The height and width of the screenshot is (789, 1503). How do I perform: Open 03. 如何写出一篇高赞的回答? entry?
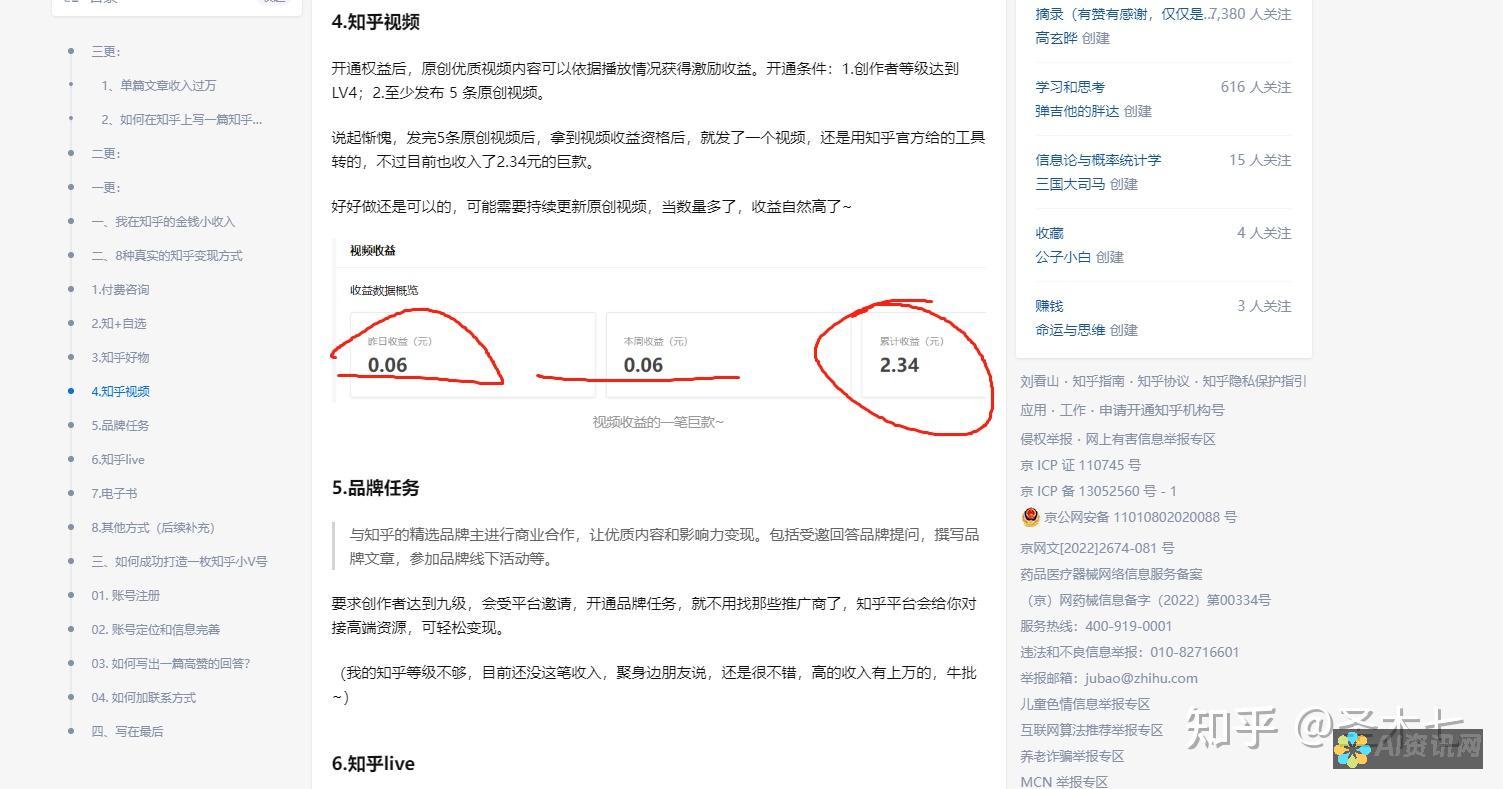[171, 663]
